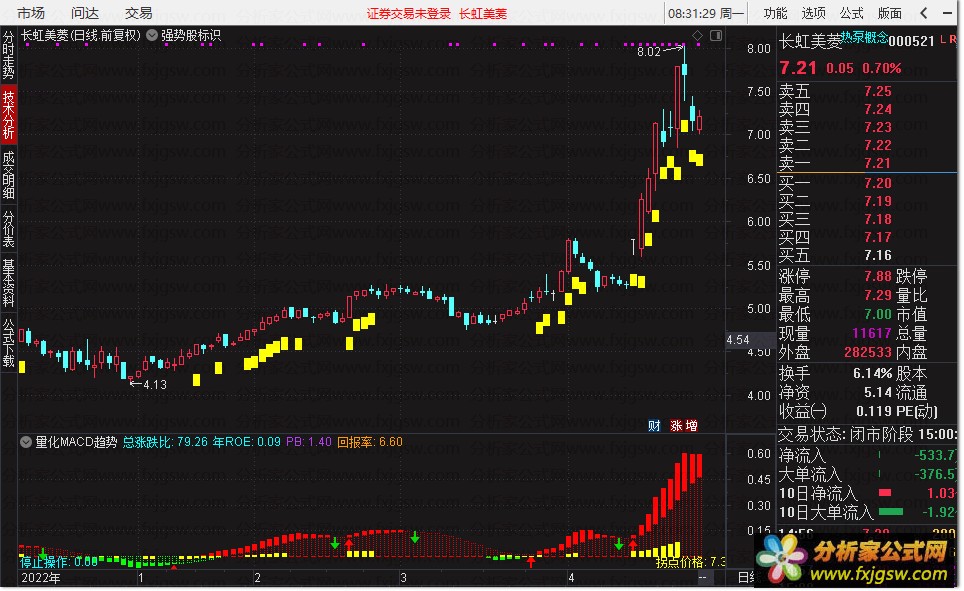Click the 外盘 value 282533
Viewport: 964px width, 591px height.
(x=868, y=352)
